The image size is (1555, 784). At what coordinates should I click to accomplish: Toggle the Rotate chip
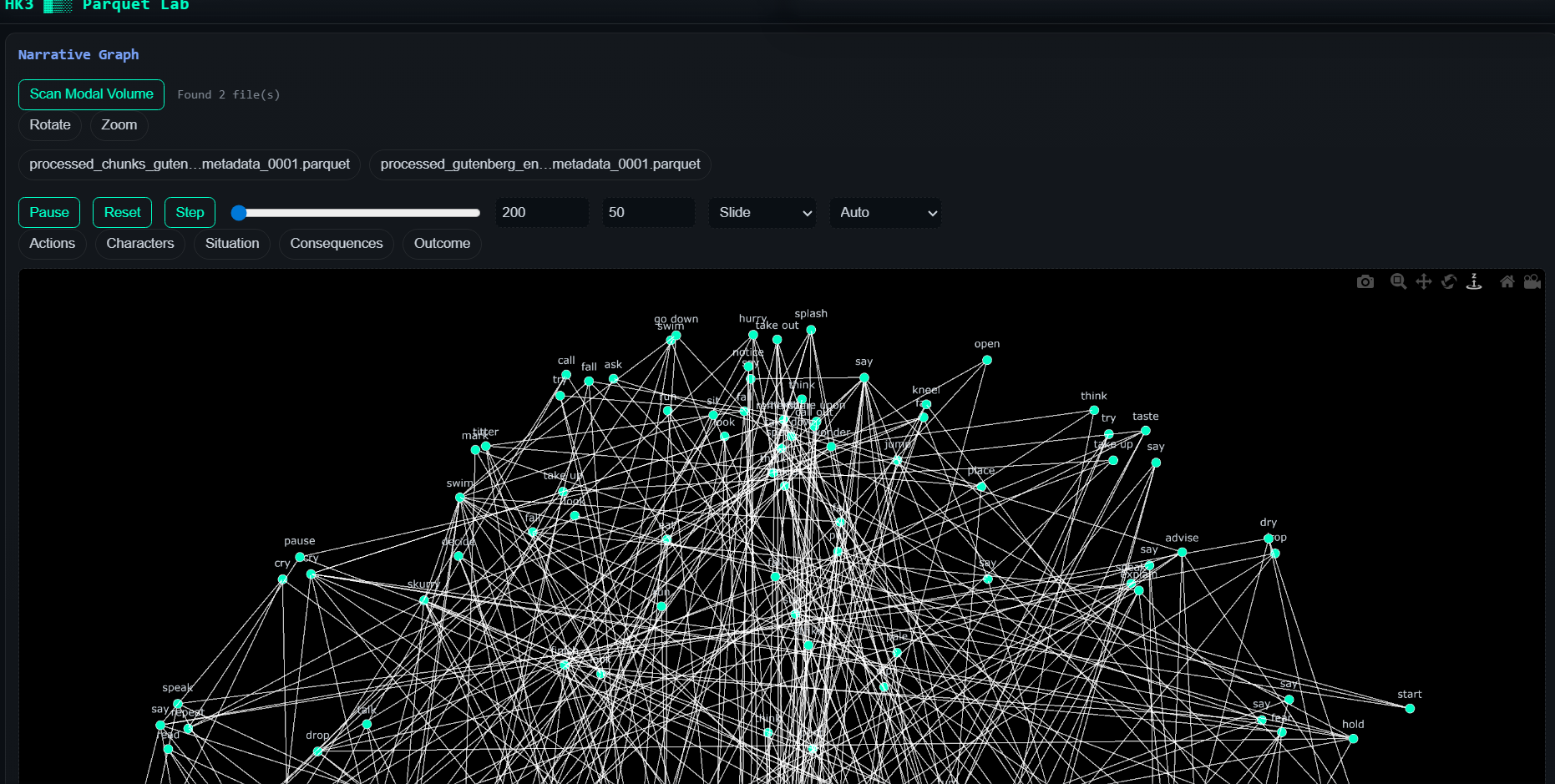(50, 125)
